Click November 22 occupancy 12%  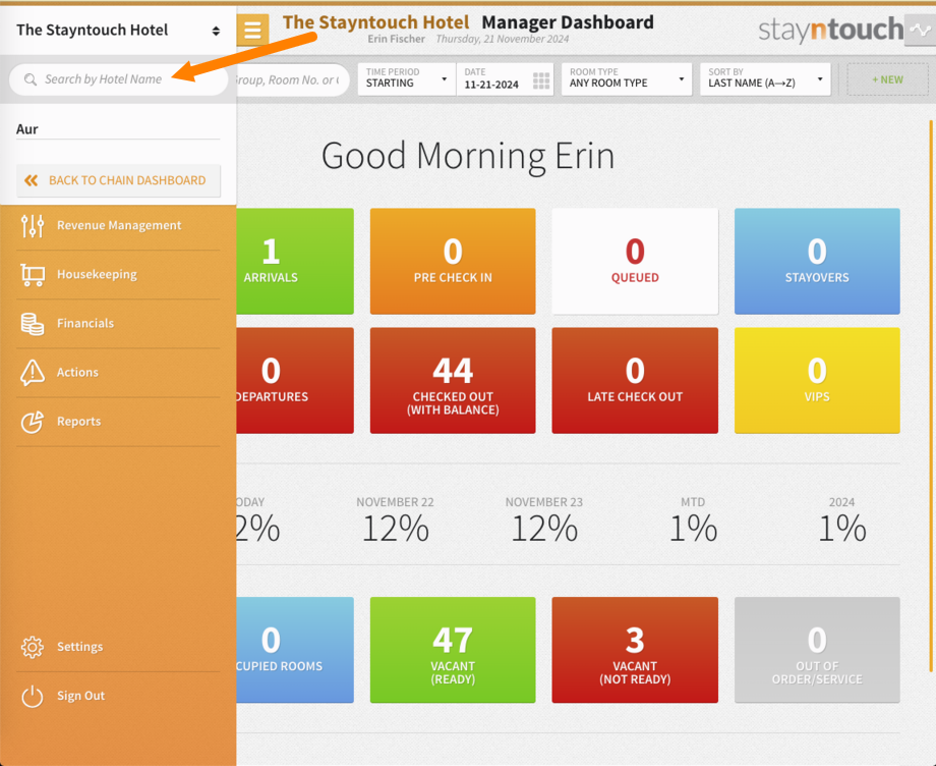[x=395, y=521]
